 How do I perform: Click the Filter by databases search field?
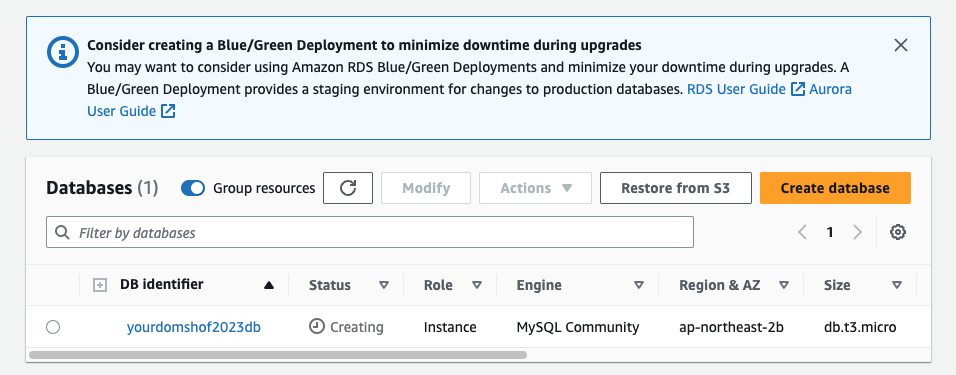pyautogui.click(x=369, y=232)
